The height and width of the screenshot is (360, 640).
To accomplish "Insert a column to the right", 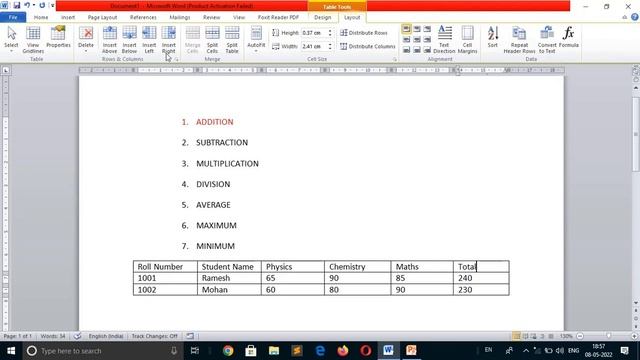I will coord(169,39).
